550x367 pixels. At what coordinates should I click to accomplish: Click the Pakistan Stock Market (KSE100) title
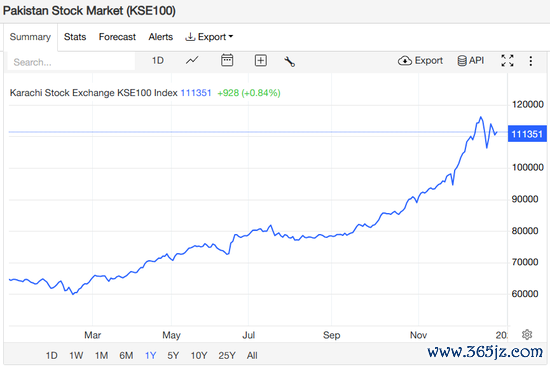(x=89, y=11)
